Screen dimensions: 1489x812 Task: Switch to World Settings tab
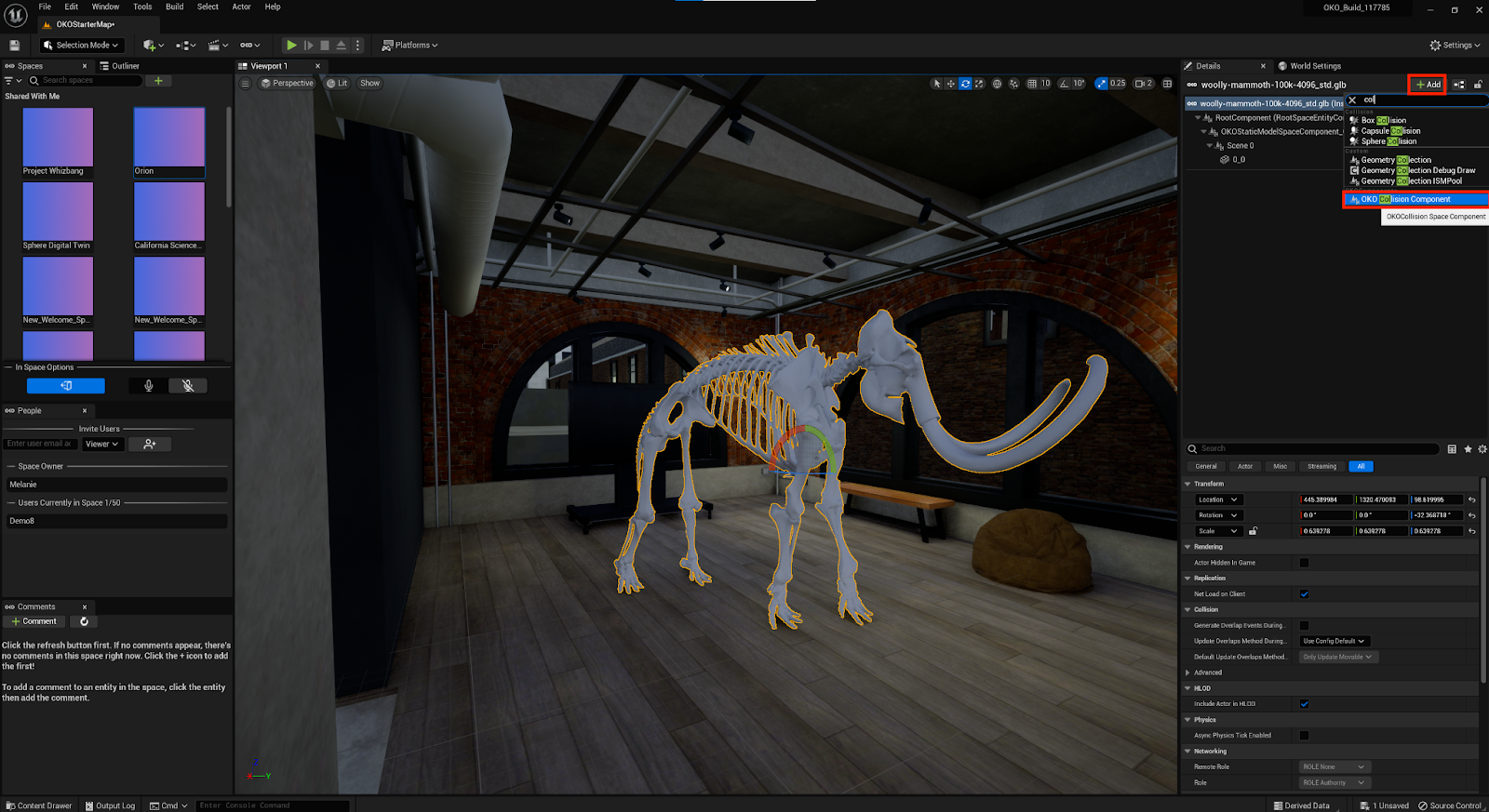[x=1314, y=66]
